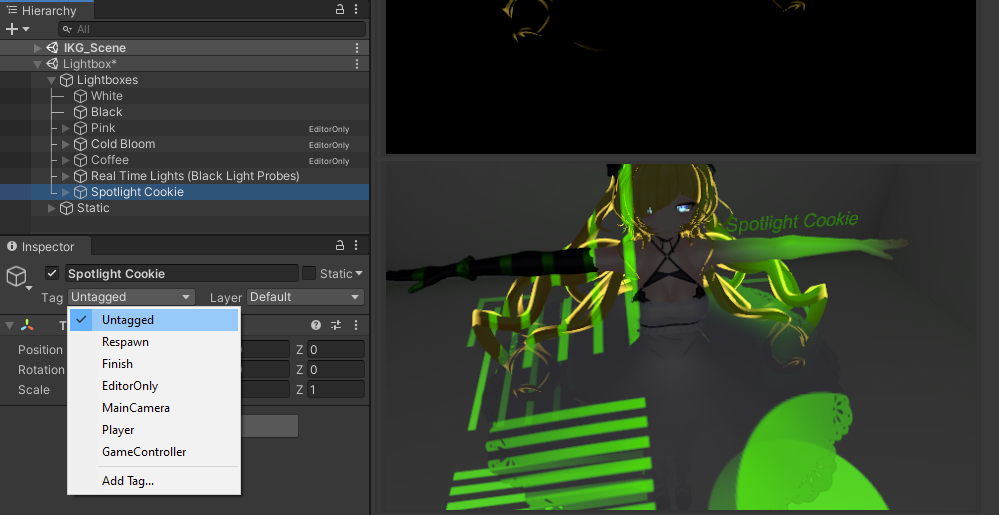Viewport: 999px width, 515px height.
Task: Expand the Static object
Action: (x=52, y=208)
